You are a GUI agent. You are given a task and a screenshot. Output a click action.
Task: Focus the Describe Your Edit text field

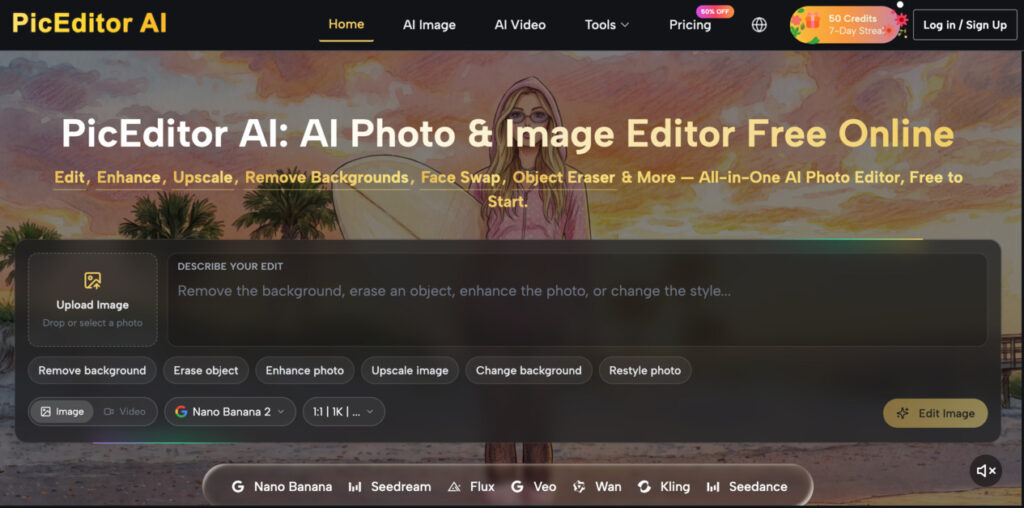(577, 300)
